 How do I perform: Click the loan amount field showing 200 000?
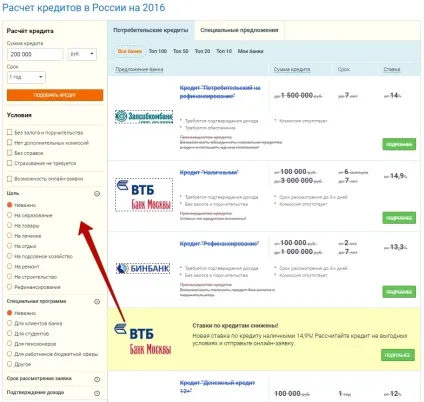35,54
